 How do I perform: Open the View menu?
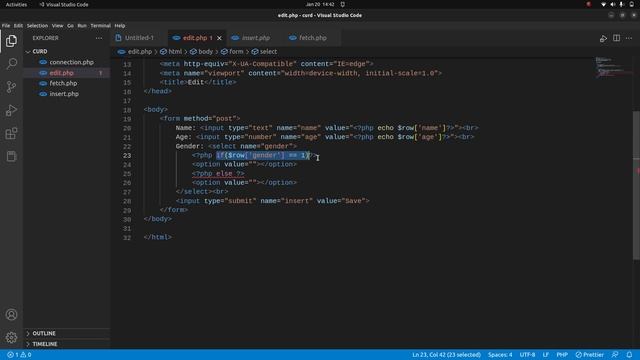coord(58,25)
